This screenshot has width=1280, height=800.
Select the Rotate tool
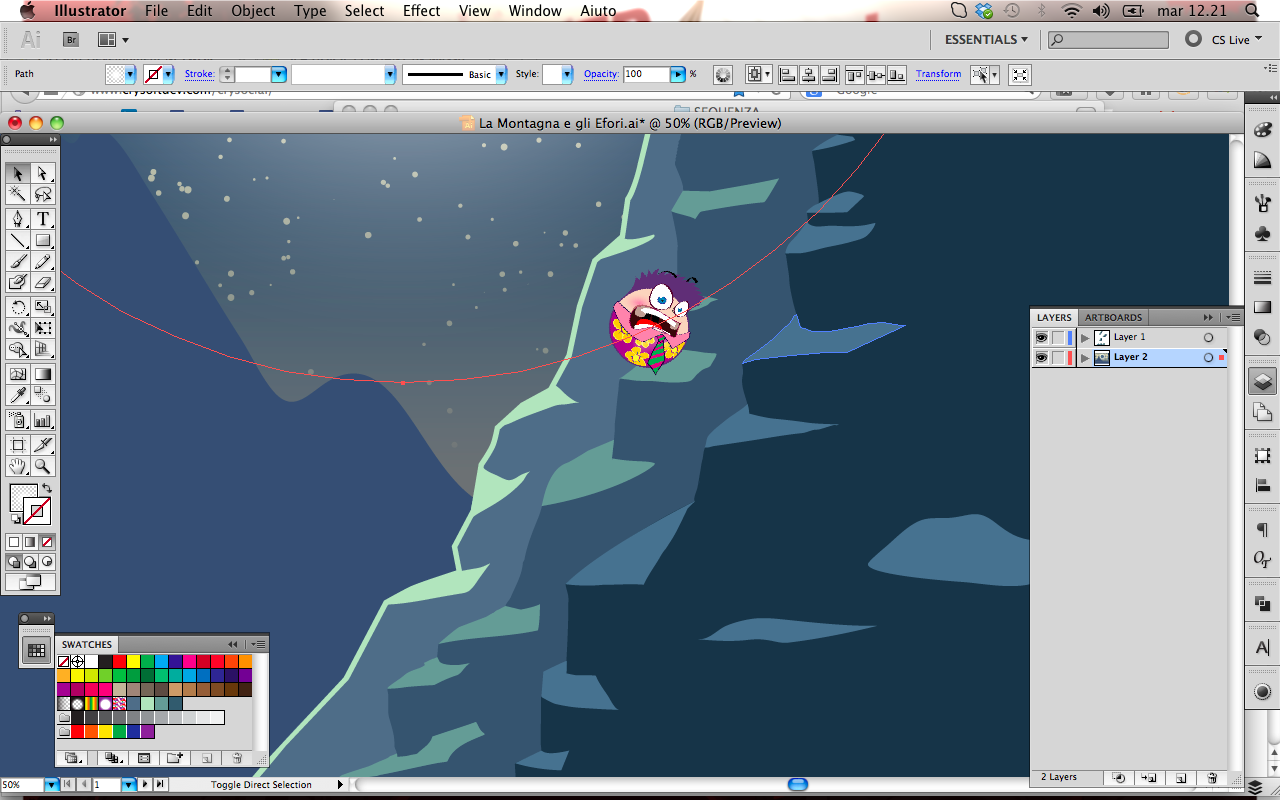tap(18, 307)
